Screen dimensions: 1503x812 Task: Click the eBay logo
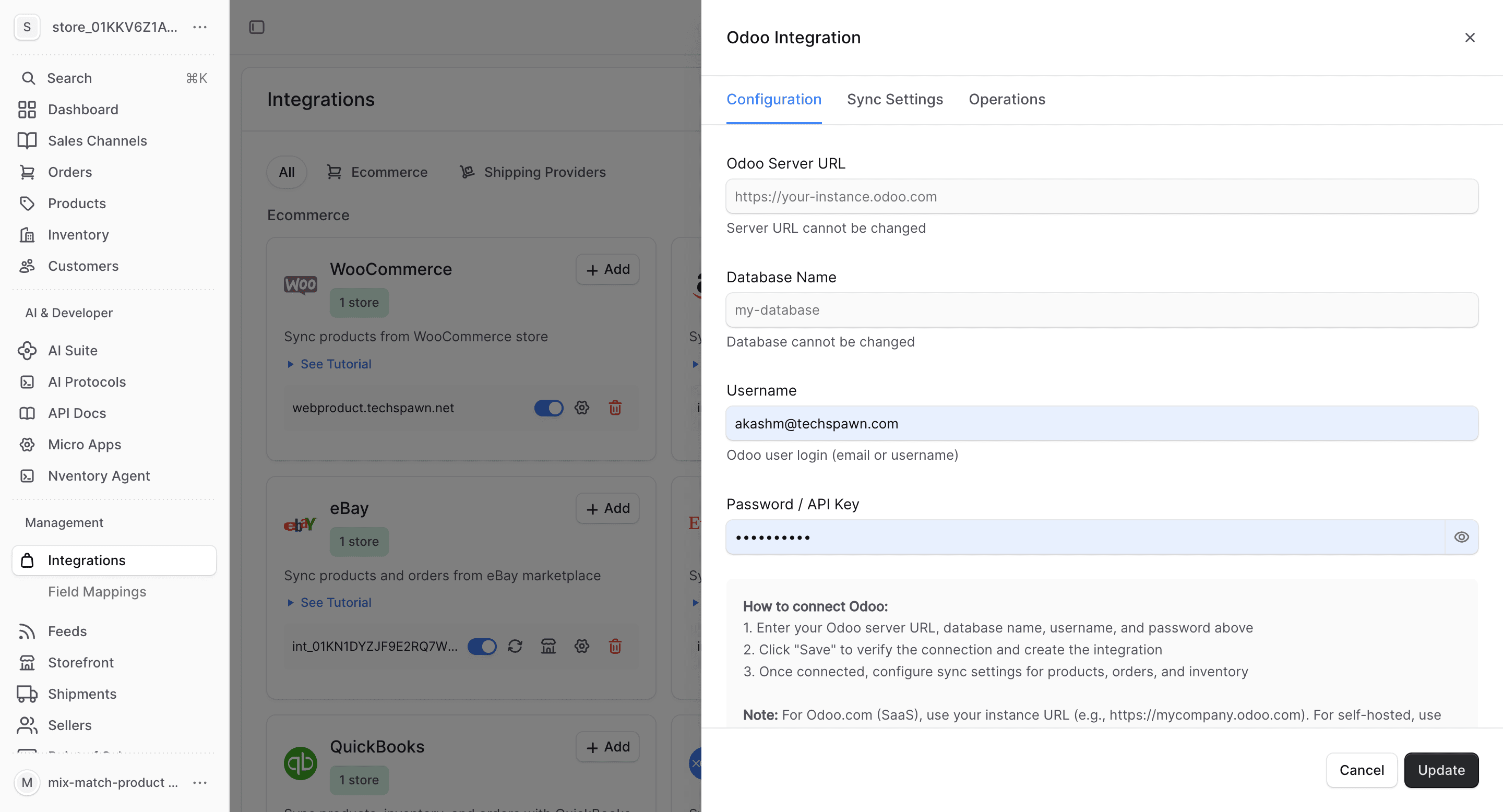pos(301,524)
